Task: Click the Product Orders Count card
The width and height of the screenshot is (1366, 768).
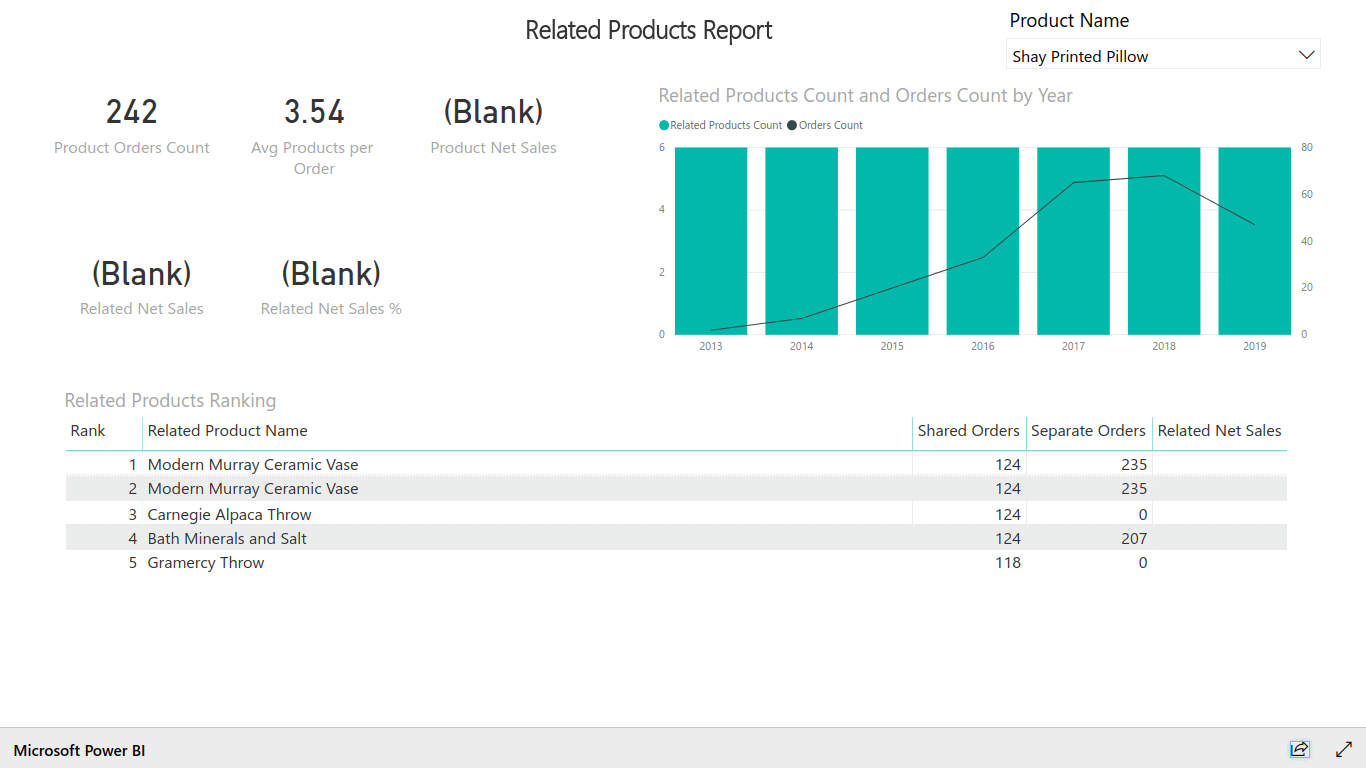Action: 131,125
